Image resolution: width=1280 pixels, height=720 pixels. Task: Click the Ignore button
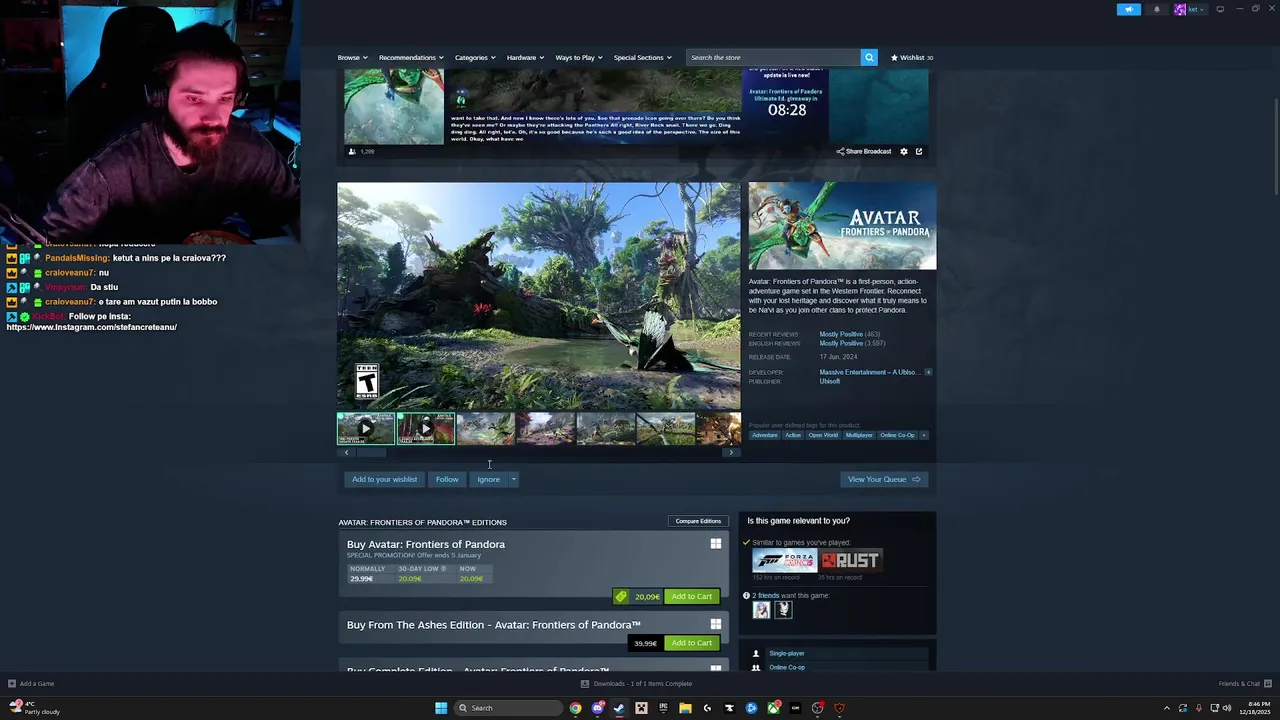(x=488, y=479)
